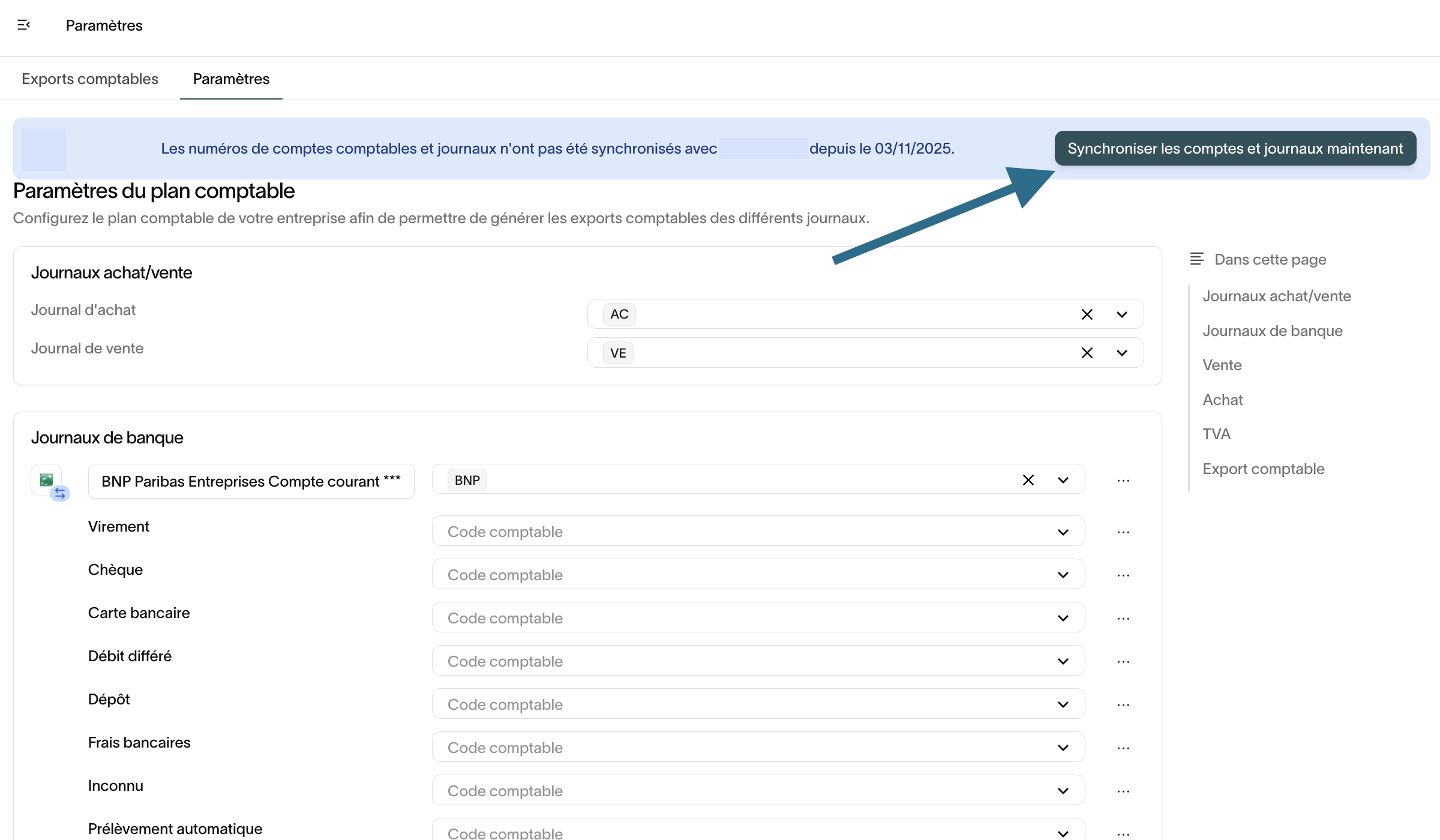Select the Paramètres tab
This screenshot has height=840, width=1440.
pos(231,79)
